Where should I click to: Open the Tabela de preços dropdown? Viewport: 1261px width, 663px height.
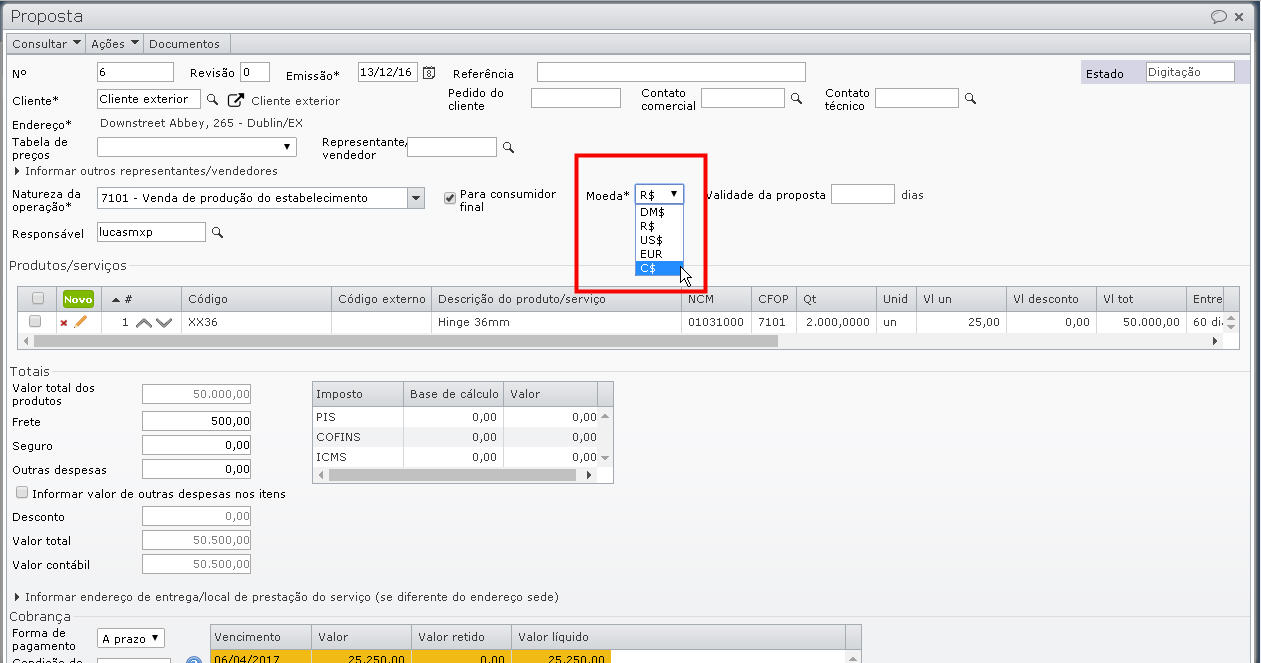[x=197, y=147]
